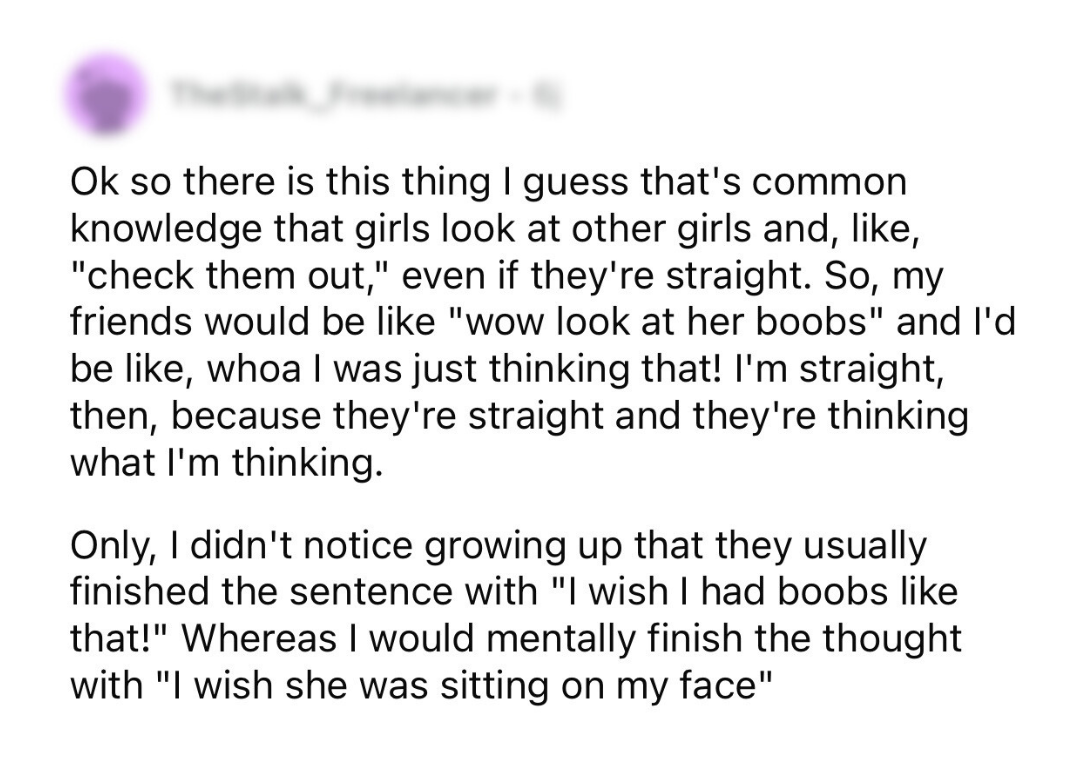
Task: Open the blurred username beside avatar
Action: point(366,98)
